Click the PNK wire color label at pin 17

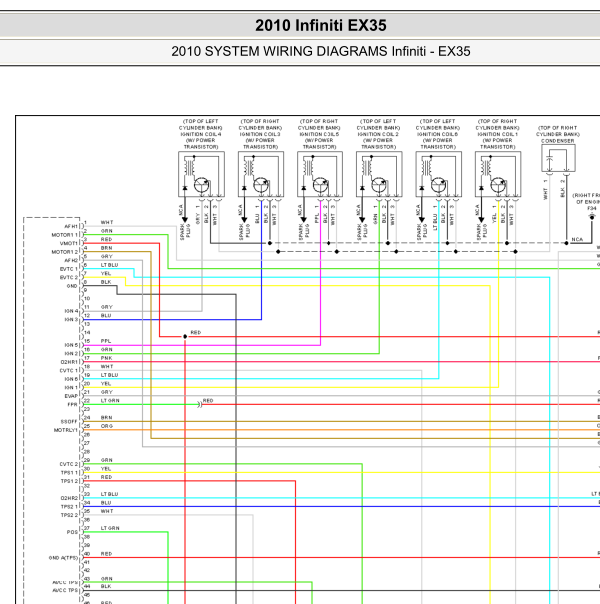click(x=106, y=358)
